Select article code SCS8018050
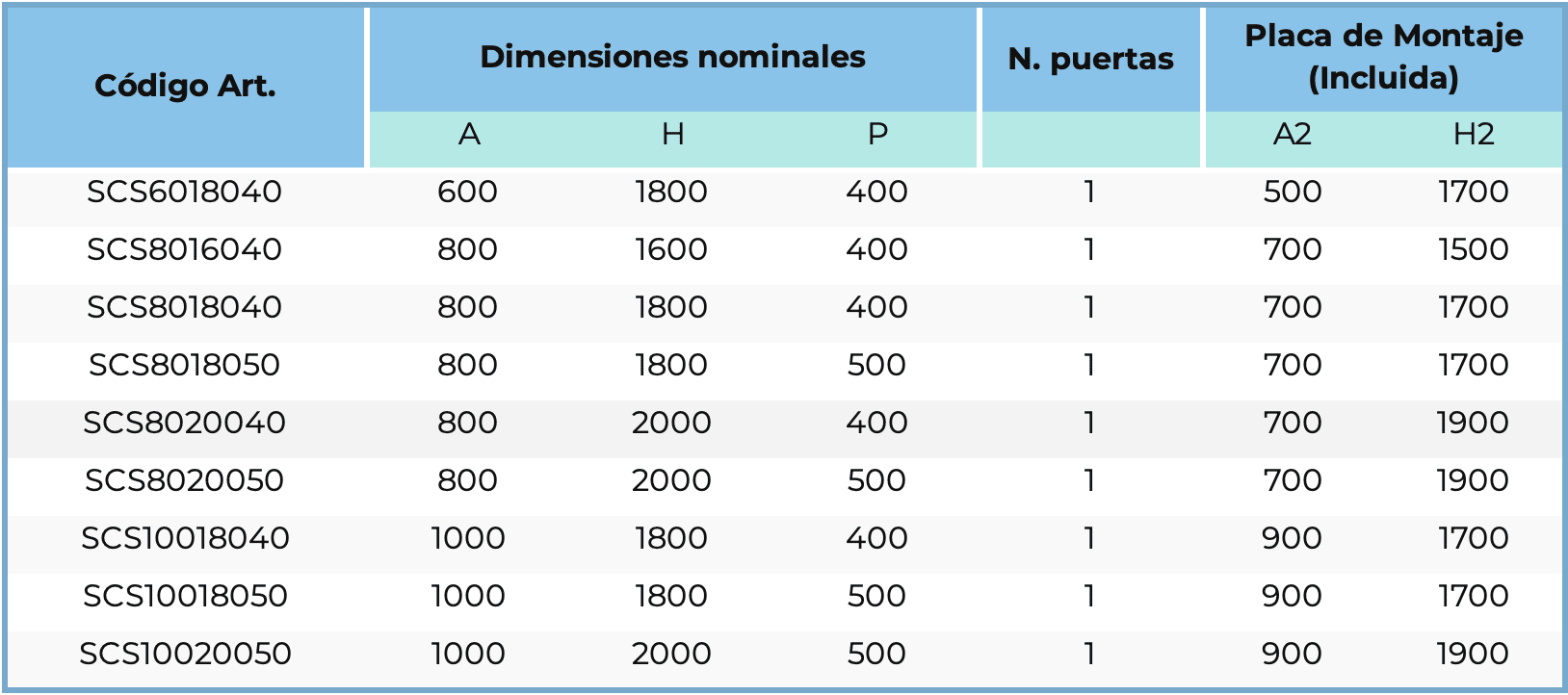Screen dimensions: 1568x695 (x=184, y=366)
